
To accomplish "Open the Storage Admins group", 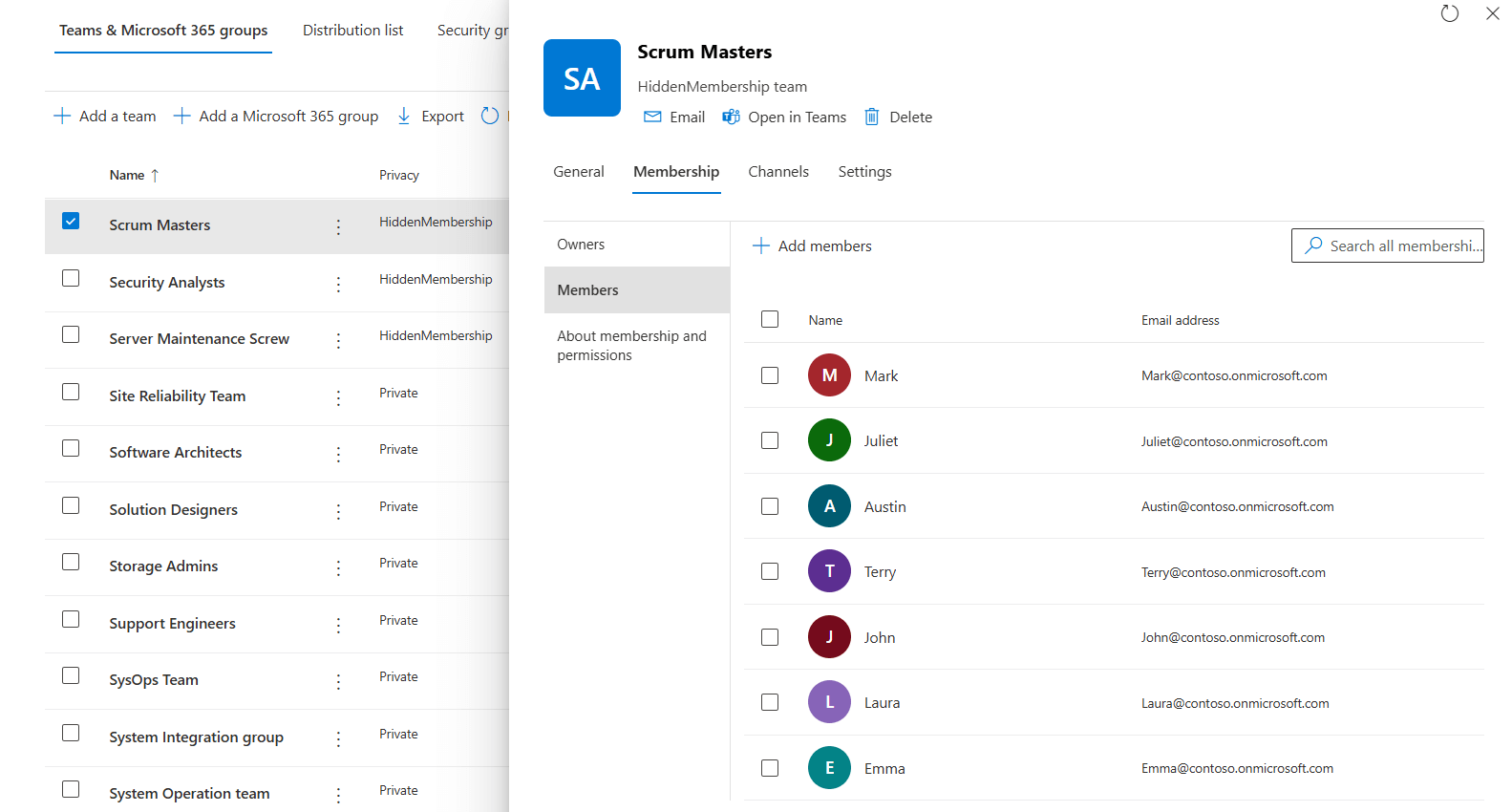I will [163, 566].
